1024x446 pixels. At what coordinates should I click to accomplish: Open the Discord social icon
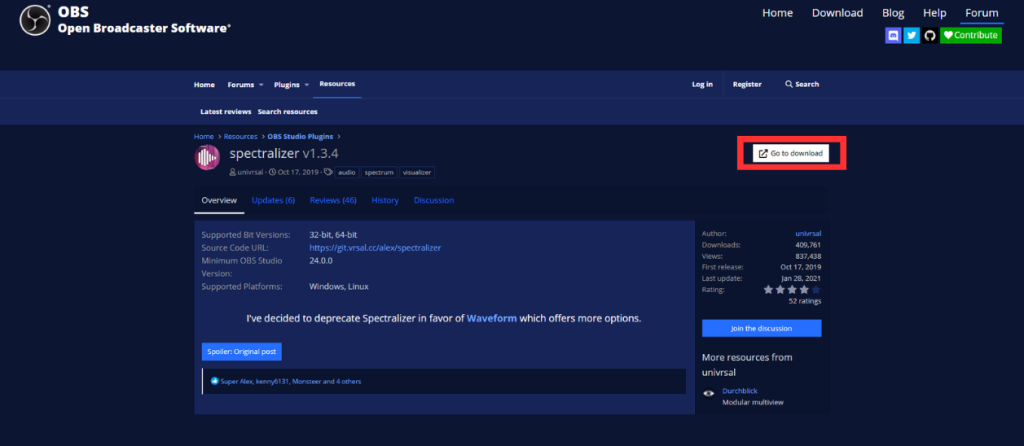893,35
